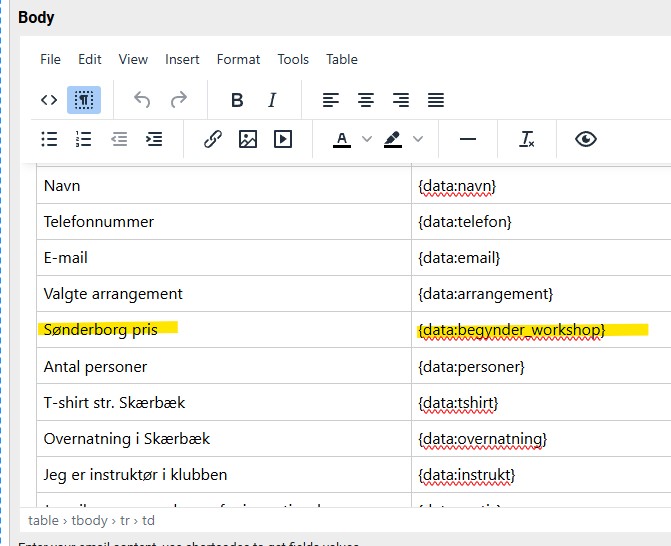This screenshot has height=546, width=671.
Task: Increase indent of the paragraph
Action: [x=153, y=140]
